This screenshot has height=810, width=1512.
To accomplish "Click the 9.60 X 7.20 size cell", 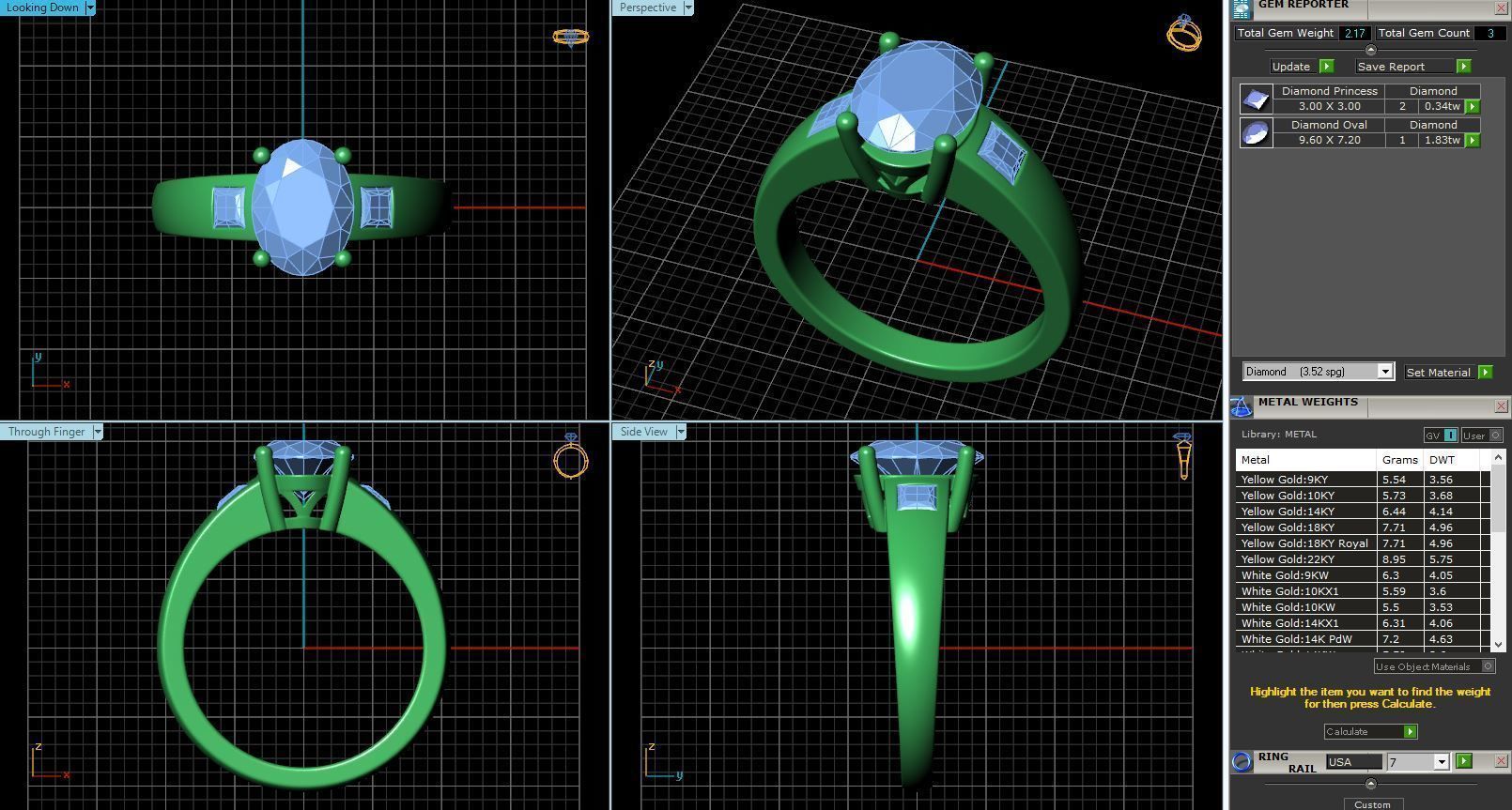I will coord(1329,141).
